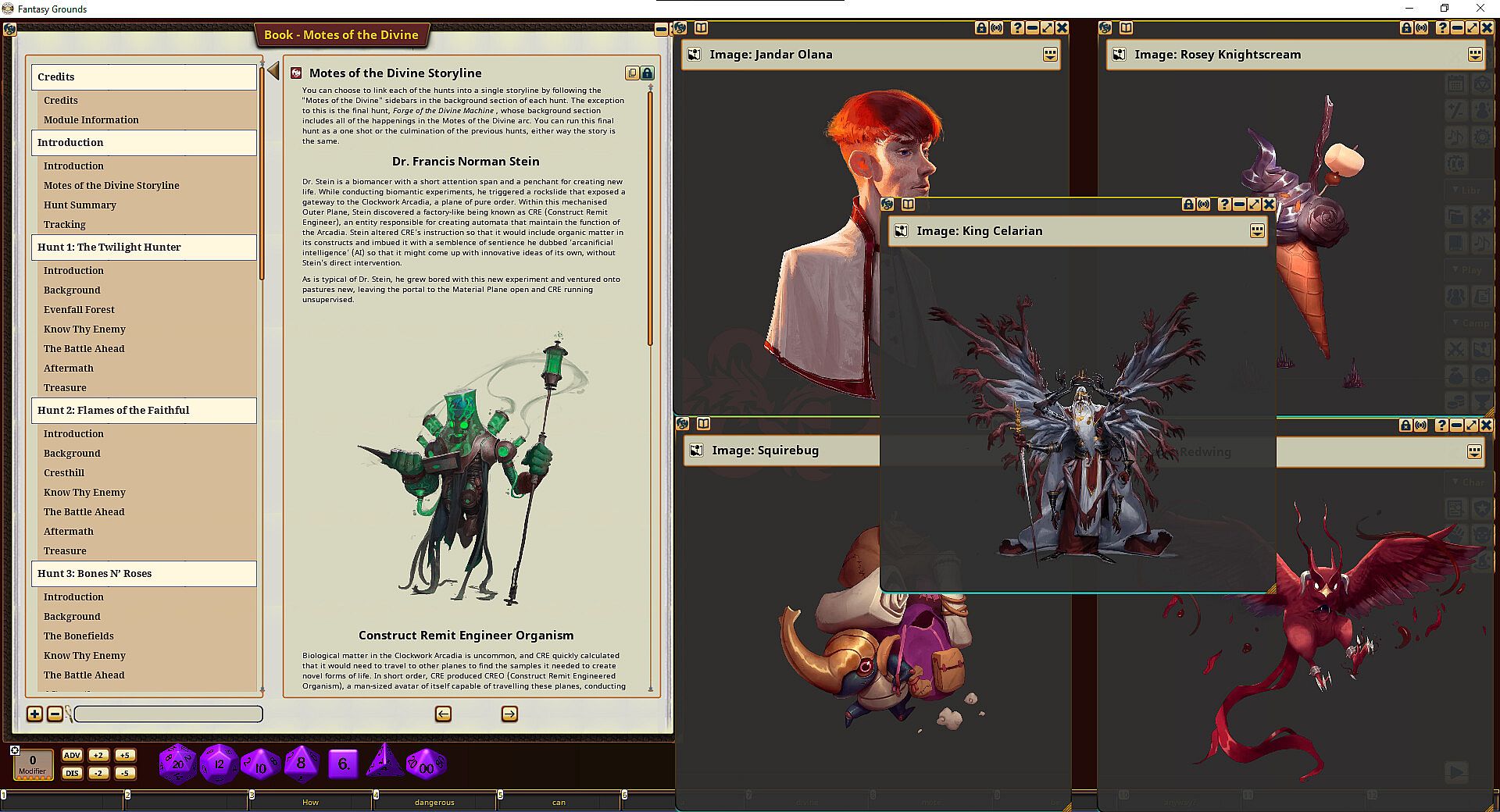Open Treasure under Hunt 2
Image resolution: width=1500 pixels, height=812 pixels.
pyautogui.click(x=65, y=550)
